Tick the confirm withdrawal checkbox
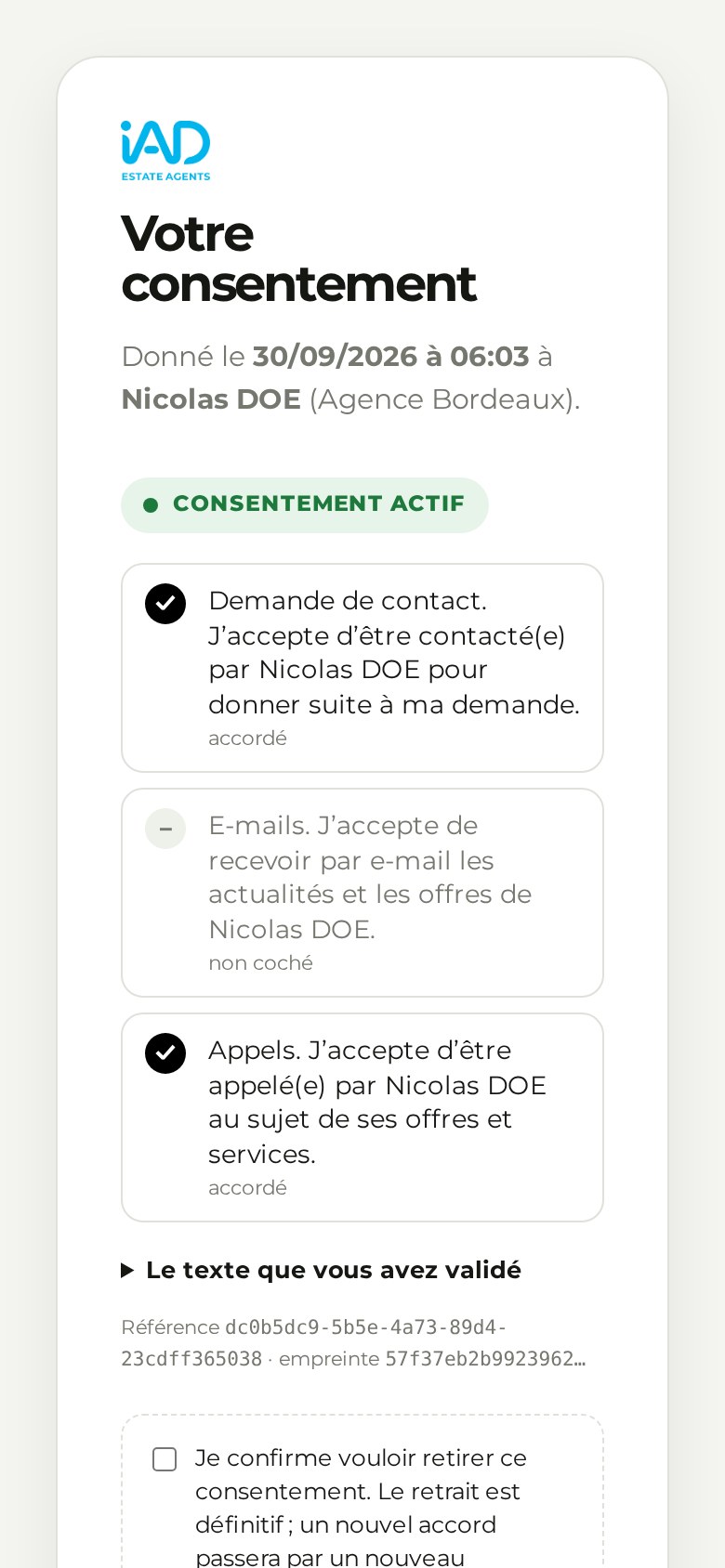 [165, 1459]
